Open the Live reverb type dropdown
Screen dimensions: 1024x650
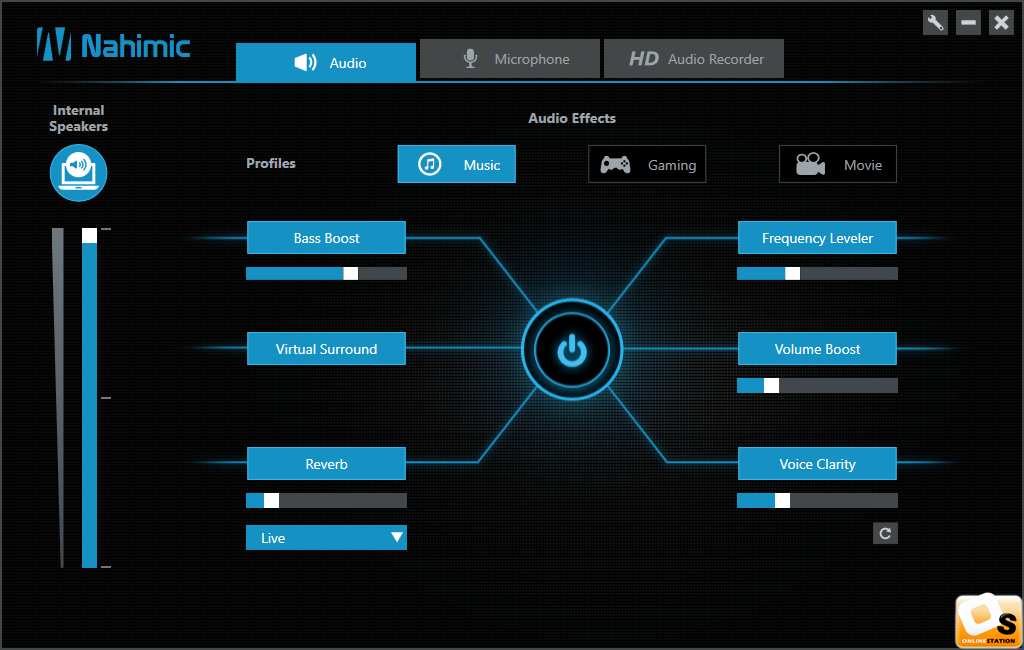click(327, 538)
